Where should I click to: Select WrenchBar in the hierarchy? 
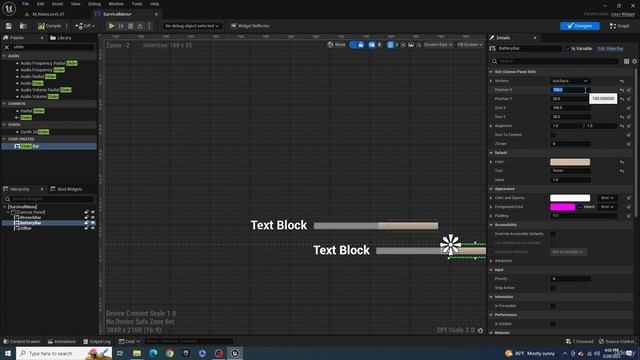tap(30, 218)
